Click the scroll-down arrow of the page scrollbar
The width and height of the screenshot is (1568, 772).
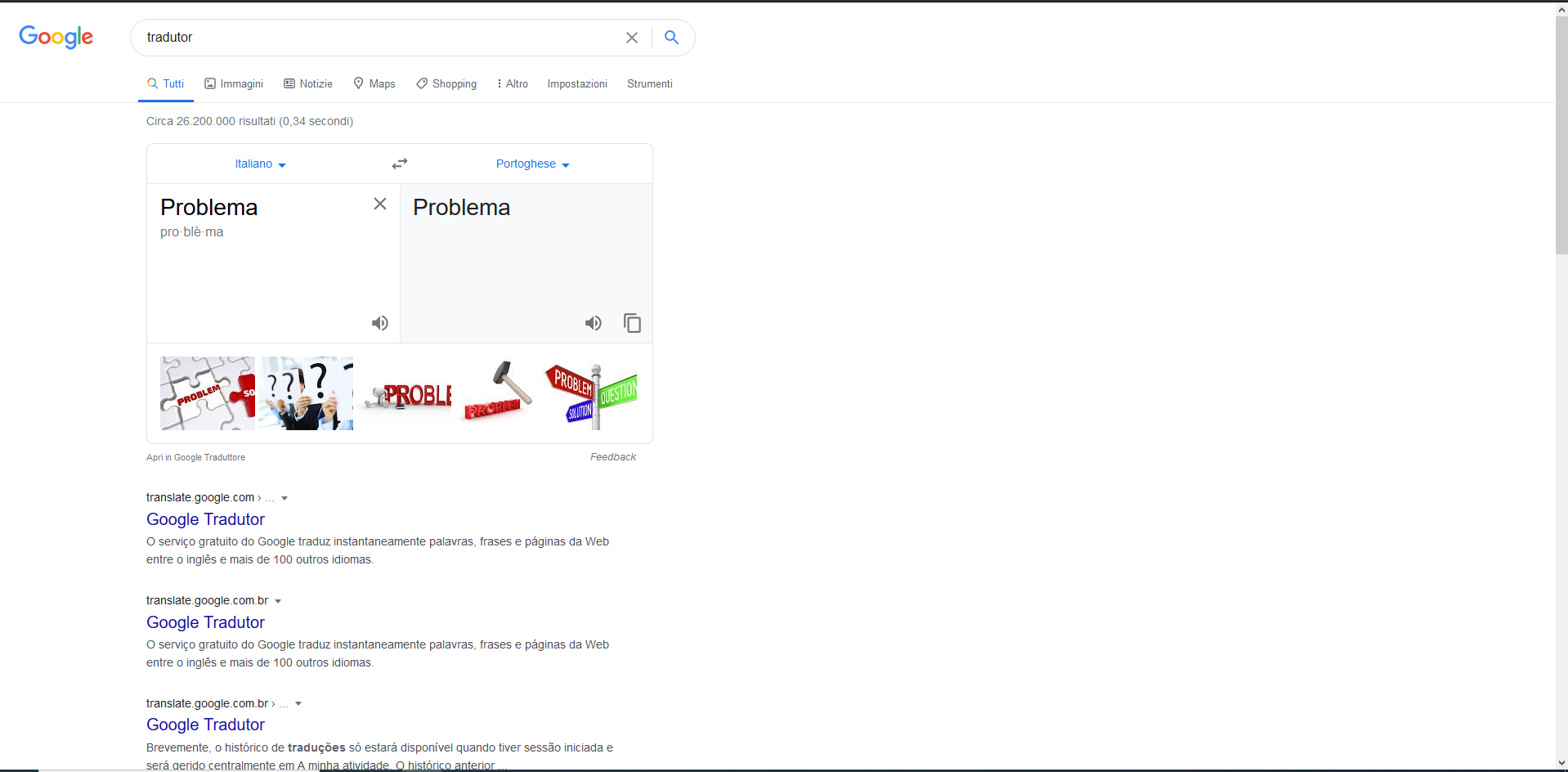click(x=1561, y=764)
